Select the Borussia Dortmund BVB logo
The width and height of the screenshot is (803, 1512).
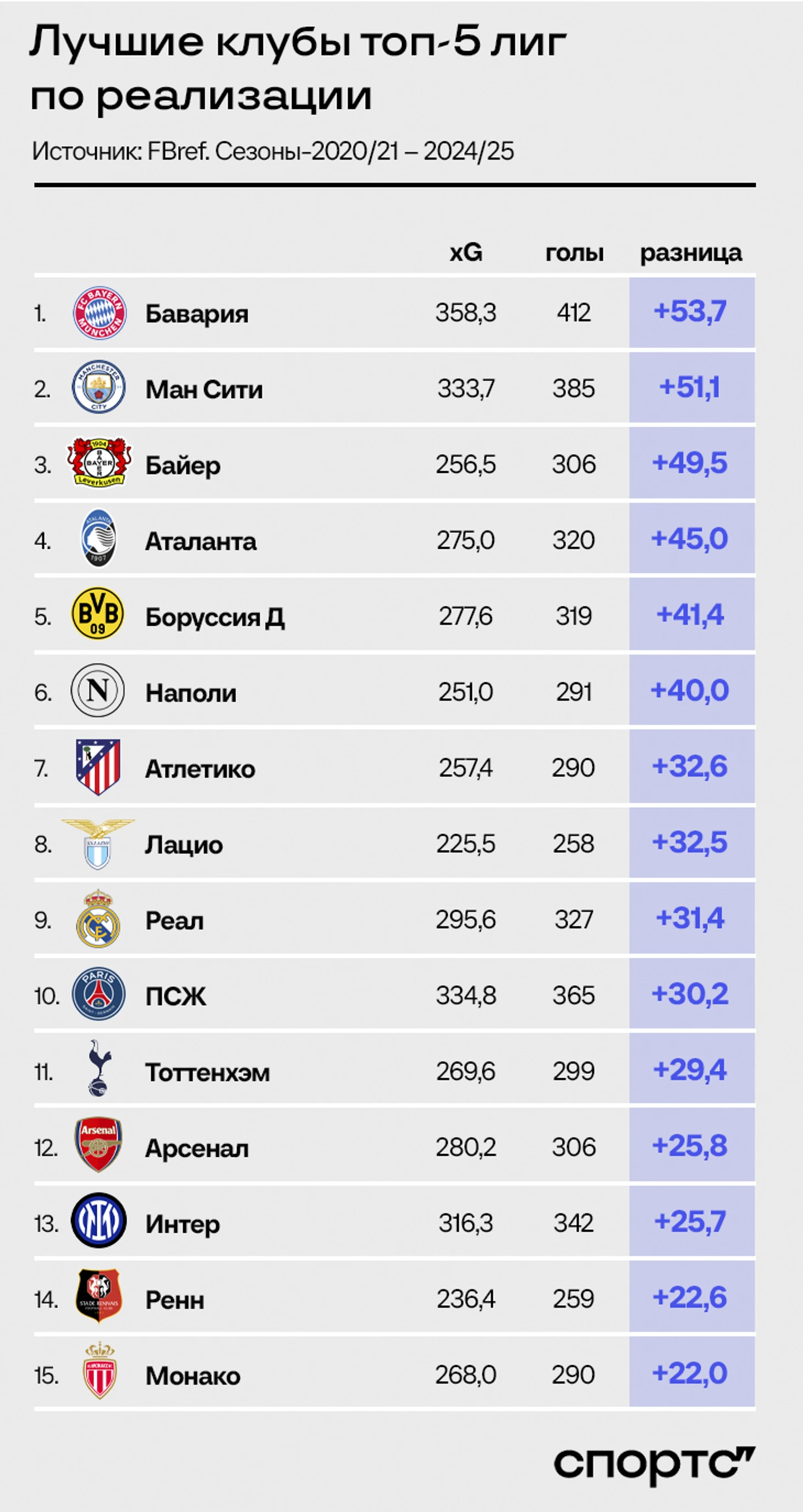point(97,614)
